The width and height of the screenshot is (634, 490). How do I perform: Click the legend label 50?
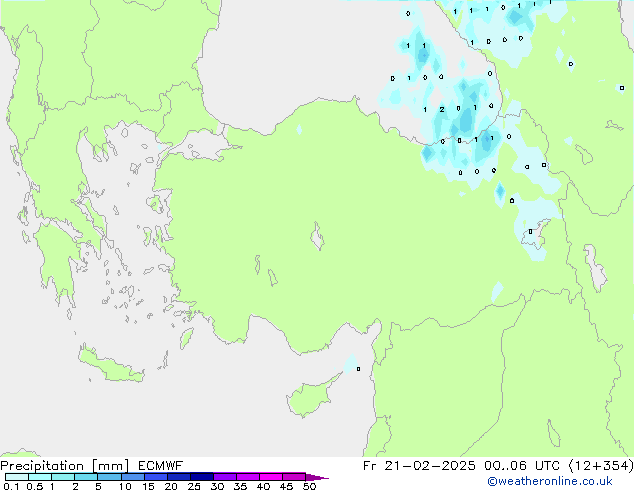click(x=309, y=486)
